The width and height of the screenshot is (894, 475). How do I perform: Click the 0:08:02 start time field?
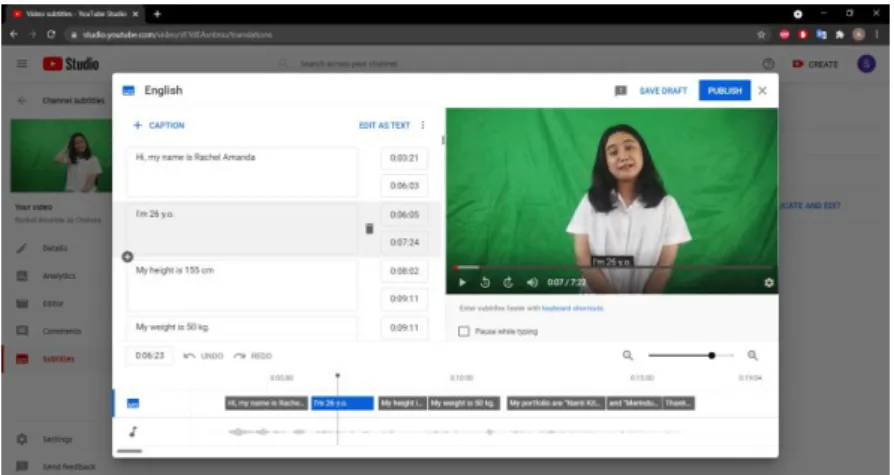(404, 271)
